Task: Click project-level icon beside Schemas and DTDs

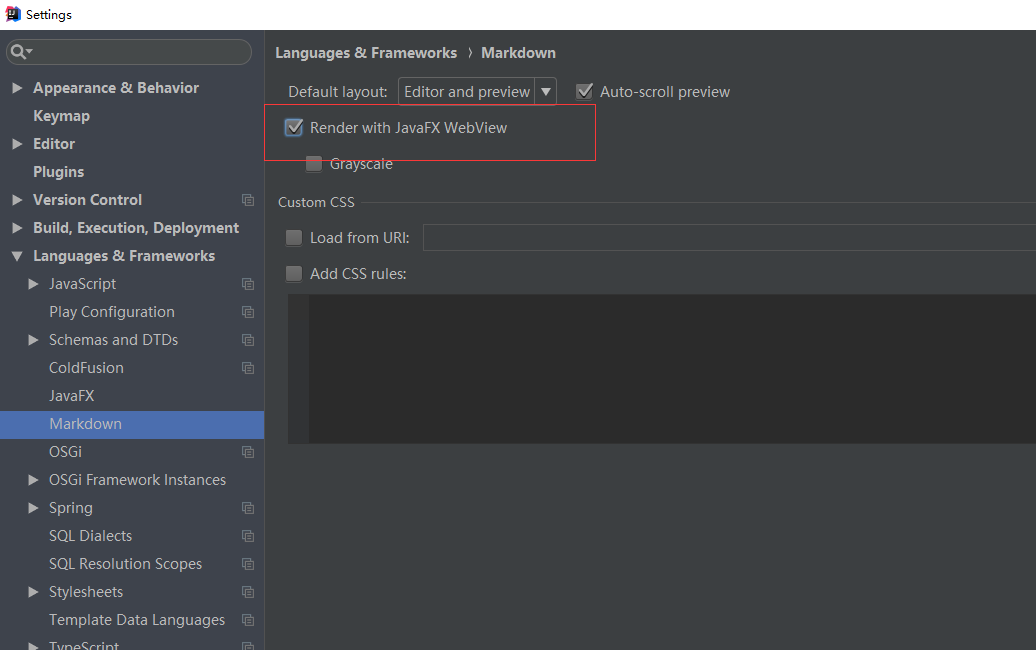Action: [248, 340]
